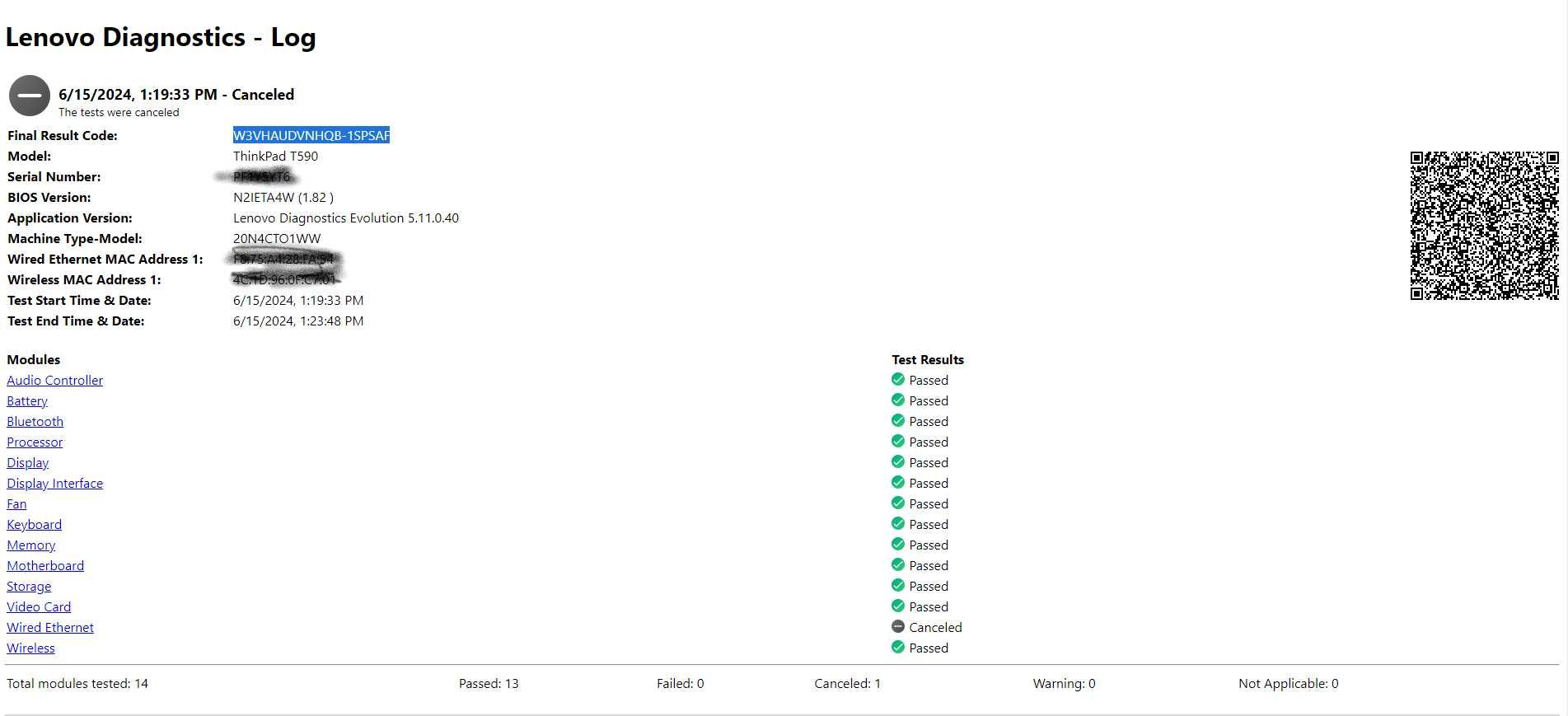Open the Video Card module link

click(39, 606)
